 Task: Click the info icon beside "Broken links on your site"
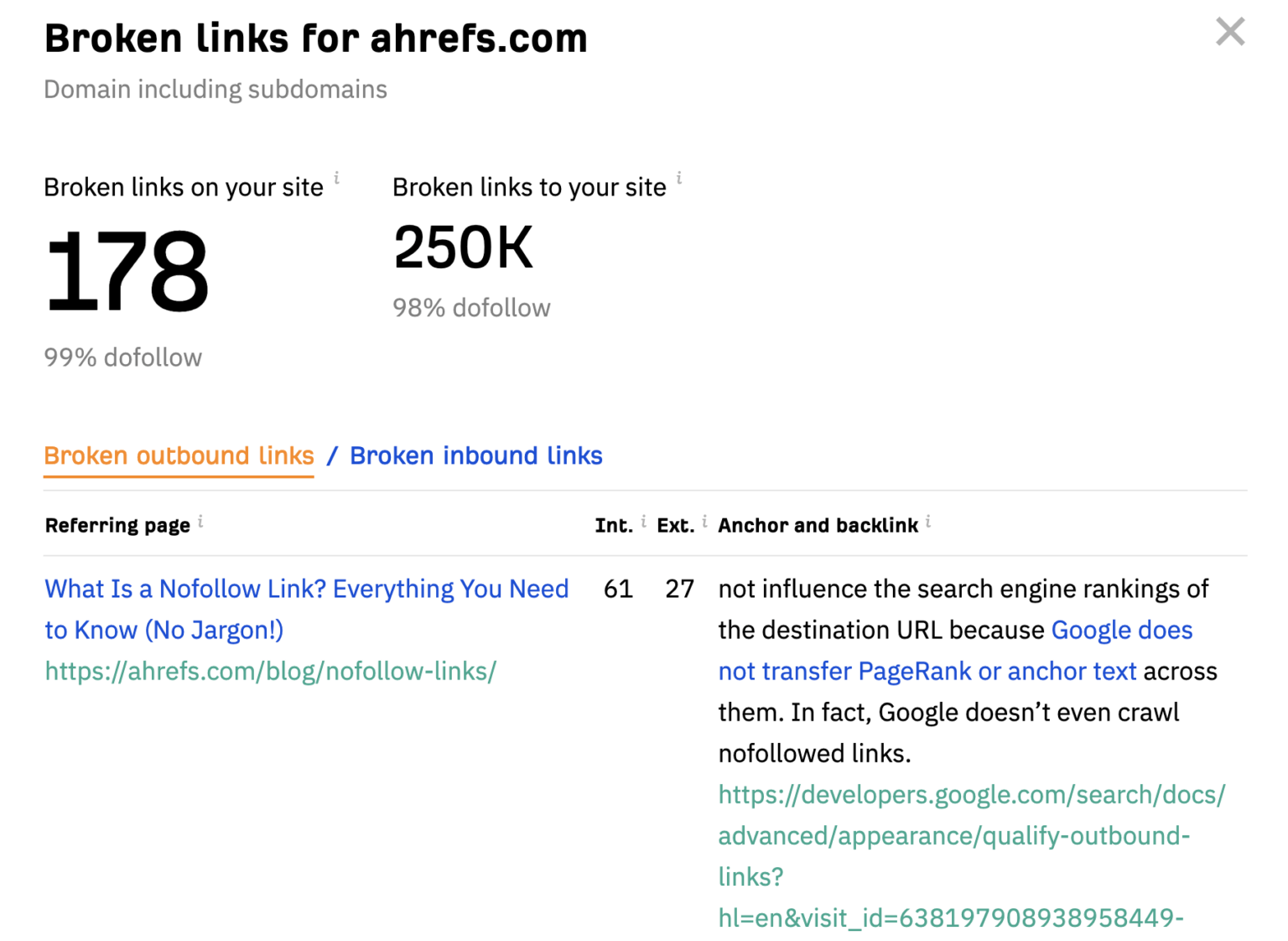pyautogui.click(x=337, y=178)
